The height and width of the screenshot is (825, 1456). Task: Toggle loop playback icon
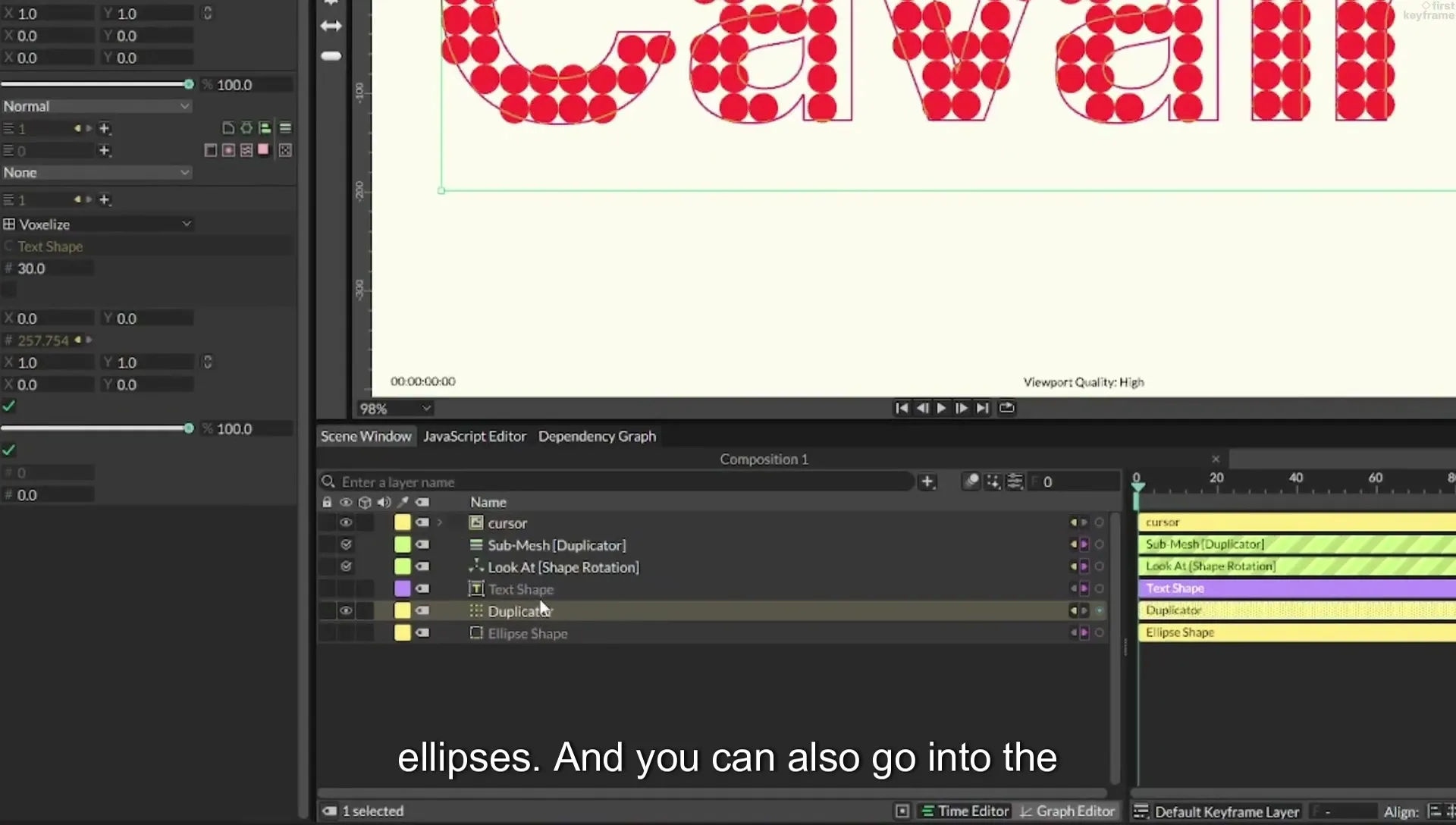tap(1006, 408)
